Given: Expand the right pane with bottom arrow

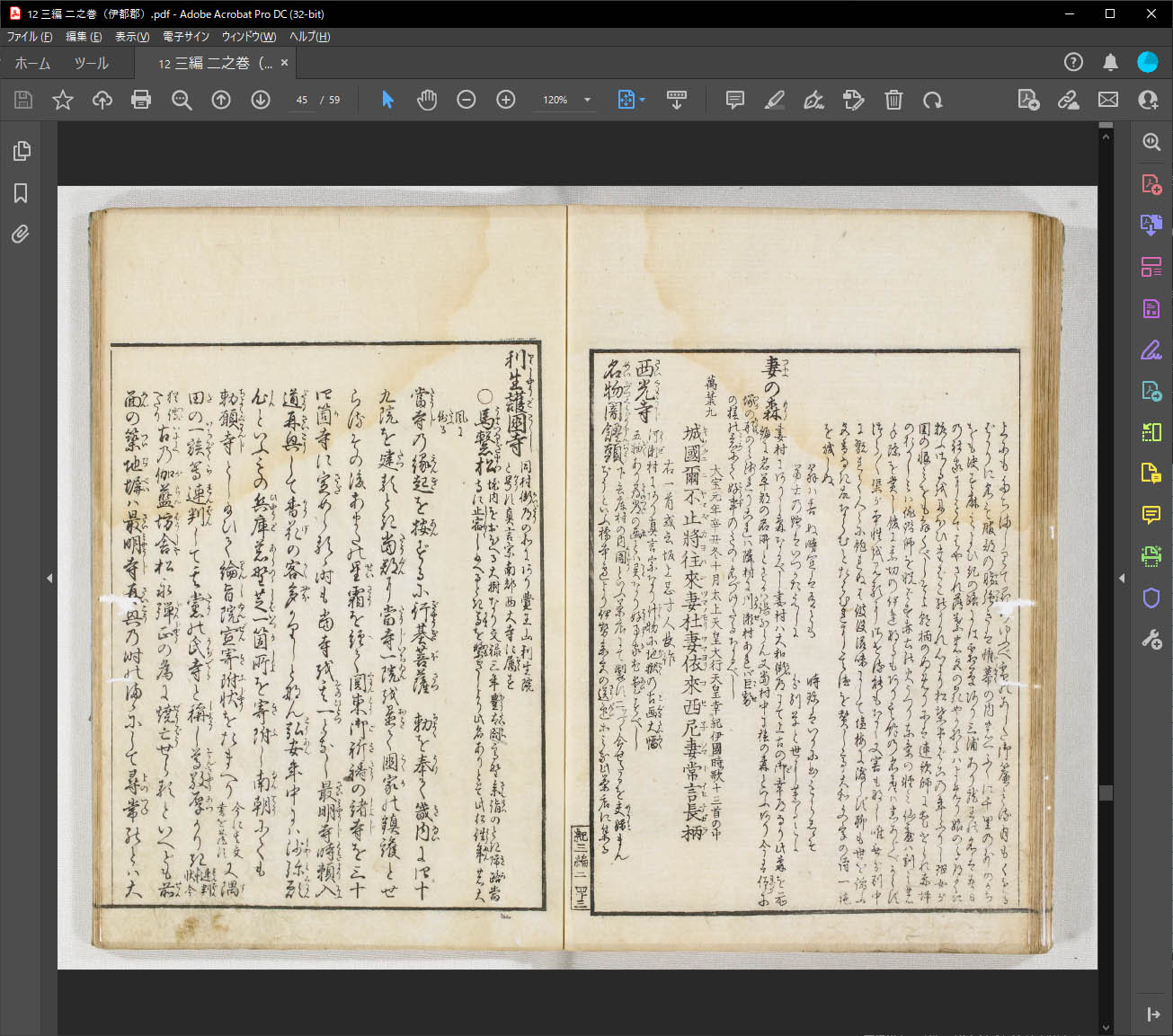Looking at the screenshot, I should (x=1153, y=1014).
